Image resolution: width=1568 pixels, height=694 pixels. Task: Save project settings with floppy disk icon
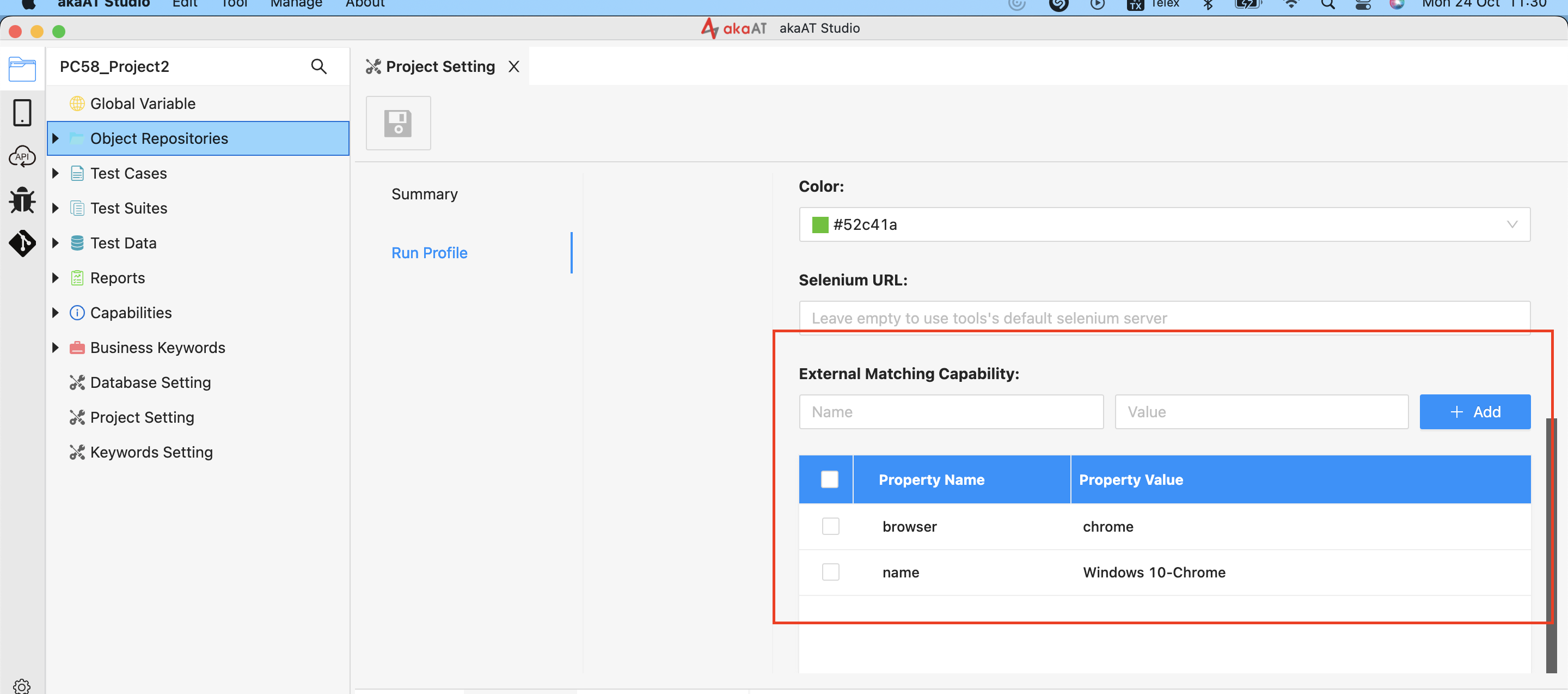coord(398,123)
